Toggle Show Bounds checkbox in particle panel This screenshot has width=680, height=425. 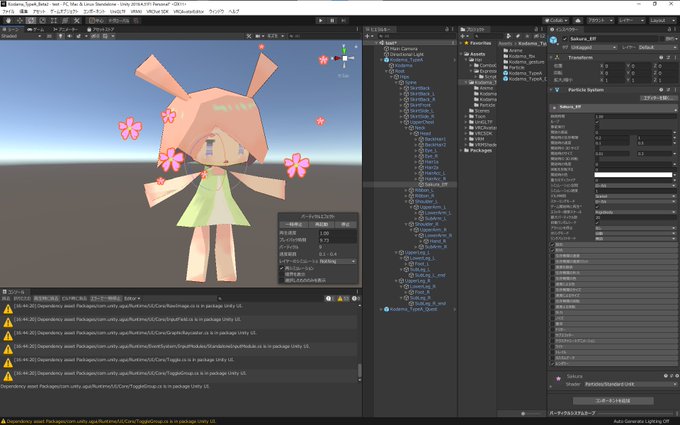pos(281,275)
